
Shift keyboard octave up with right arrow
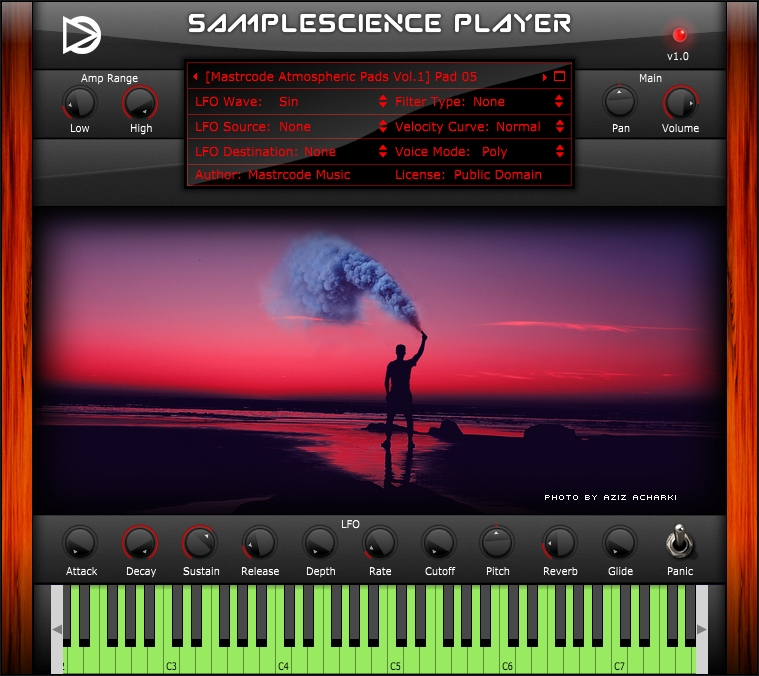(701, 629)
